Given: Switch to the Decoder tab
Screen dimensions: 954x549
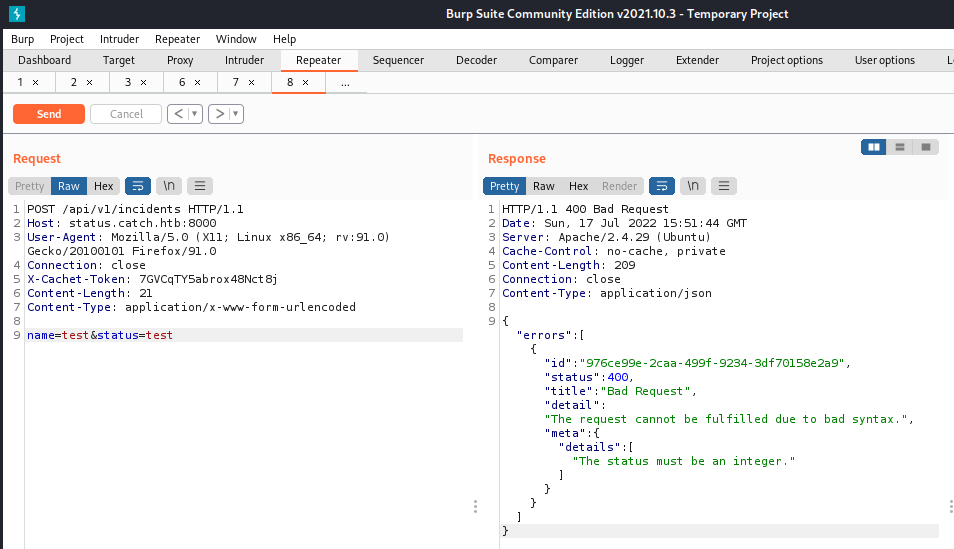Looking at the screenshot, I should click(476, 60).
